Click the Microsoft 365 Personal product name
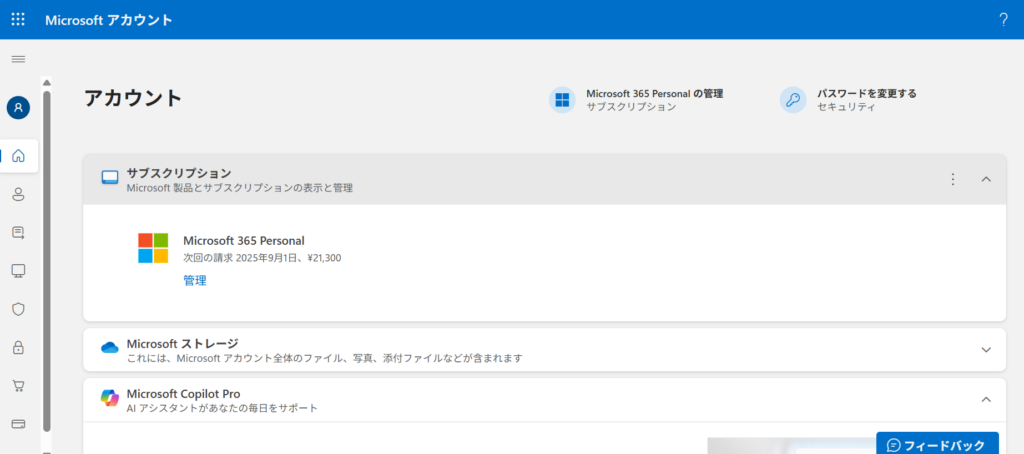The height and width of the screenshot is (454, 1024). pyautogui.click(x=244, y=241)
